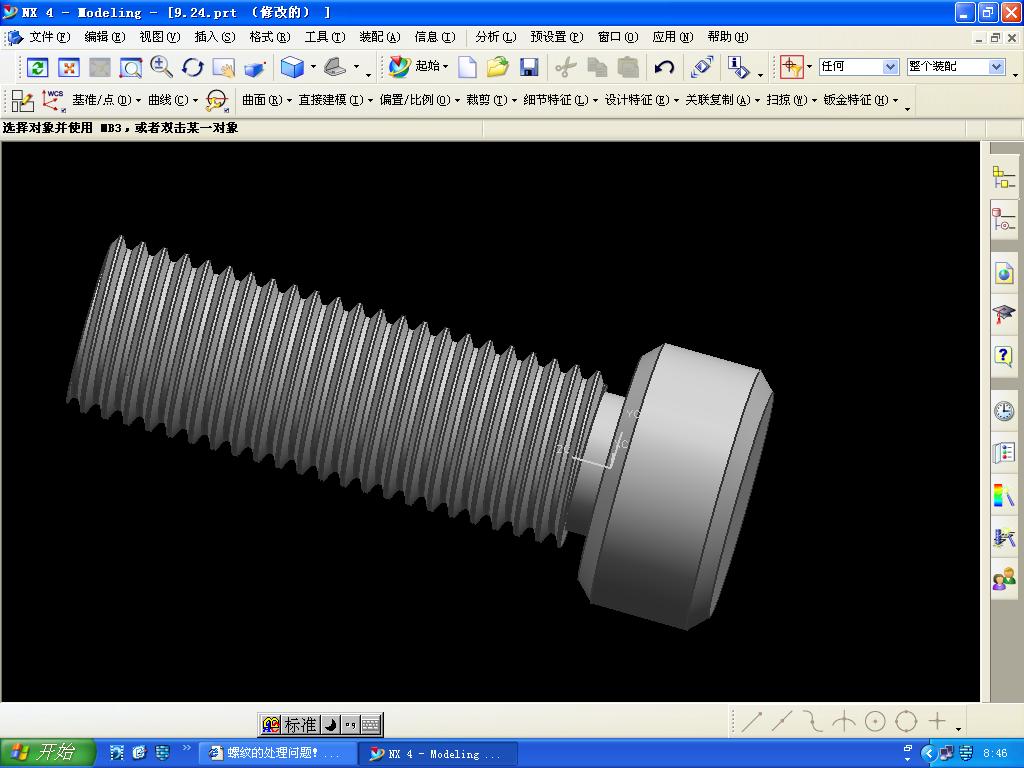
Task: Open the 扫掠 toolbar dropdown
Action: [x=792, y=100]
